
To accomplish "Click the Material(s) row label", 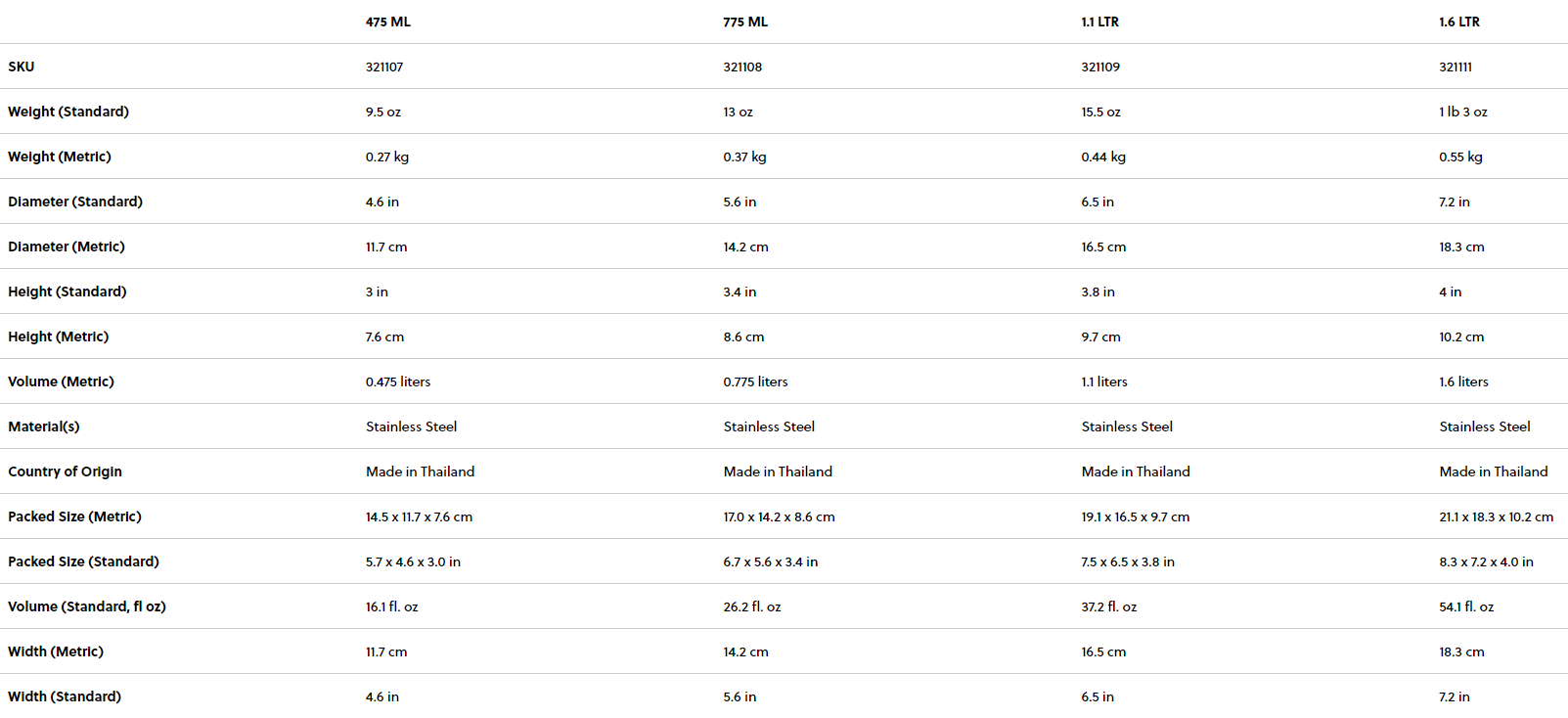I will tap(44, 426).
